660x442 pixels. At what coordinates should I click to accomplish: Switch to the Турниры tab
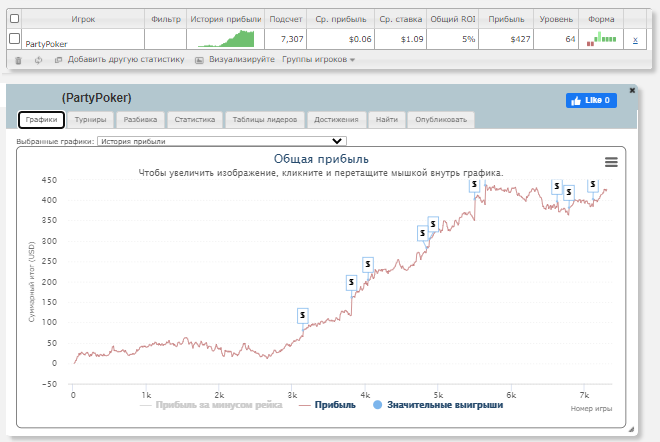click(x=90, y=120)
